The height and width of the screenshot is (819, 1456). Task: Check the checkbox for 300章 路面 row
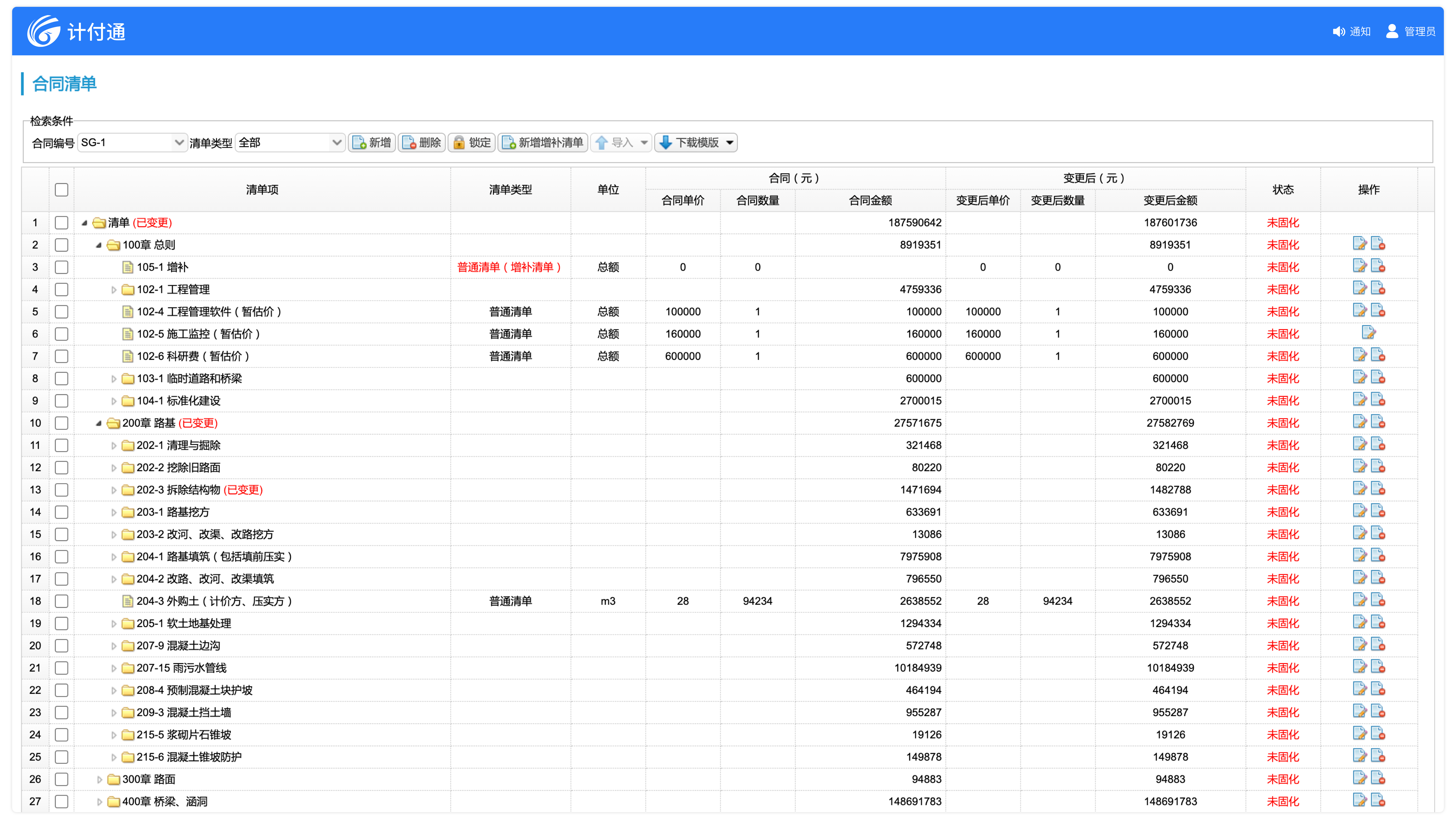(x=62, y=779)
